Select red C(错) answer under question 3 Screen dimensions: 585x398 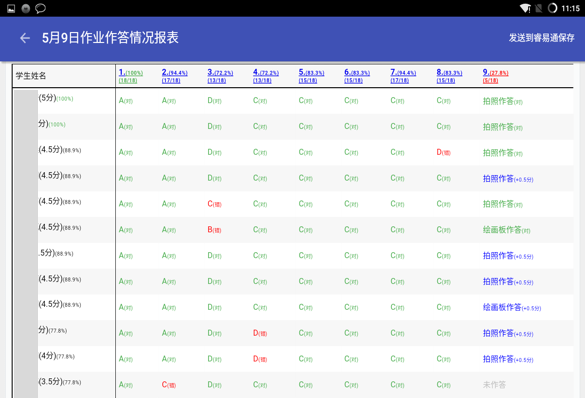tap(214, 204)
